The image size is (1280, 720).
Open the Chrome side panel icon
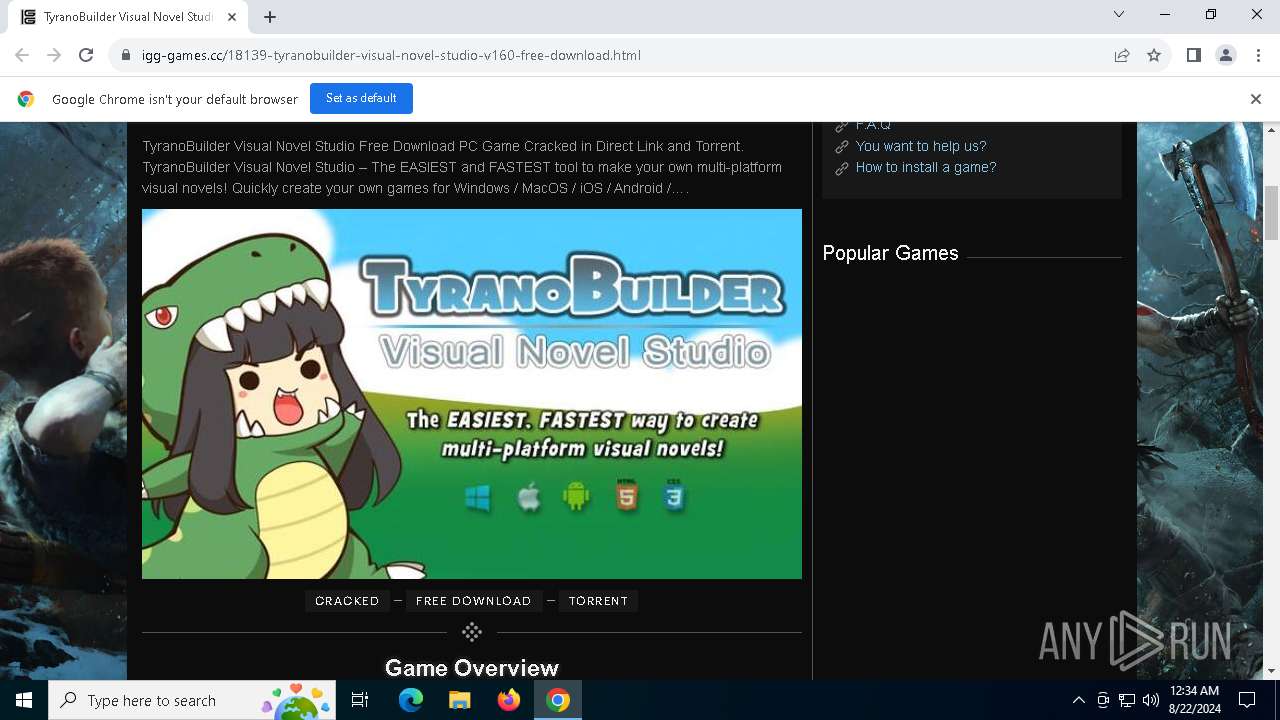(x=1194, y=55)
